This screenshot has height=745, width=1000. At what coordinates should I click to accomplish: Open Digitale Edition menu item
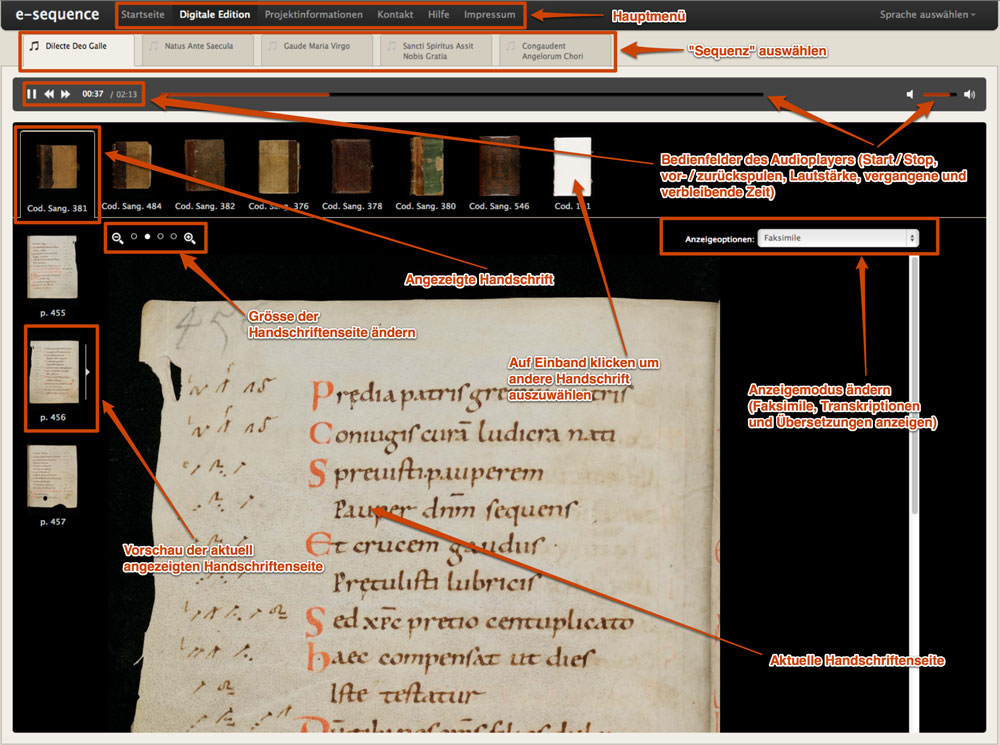coord(215,15)
